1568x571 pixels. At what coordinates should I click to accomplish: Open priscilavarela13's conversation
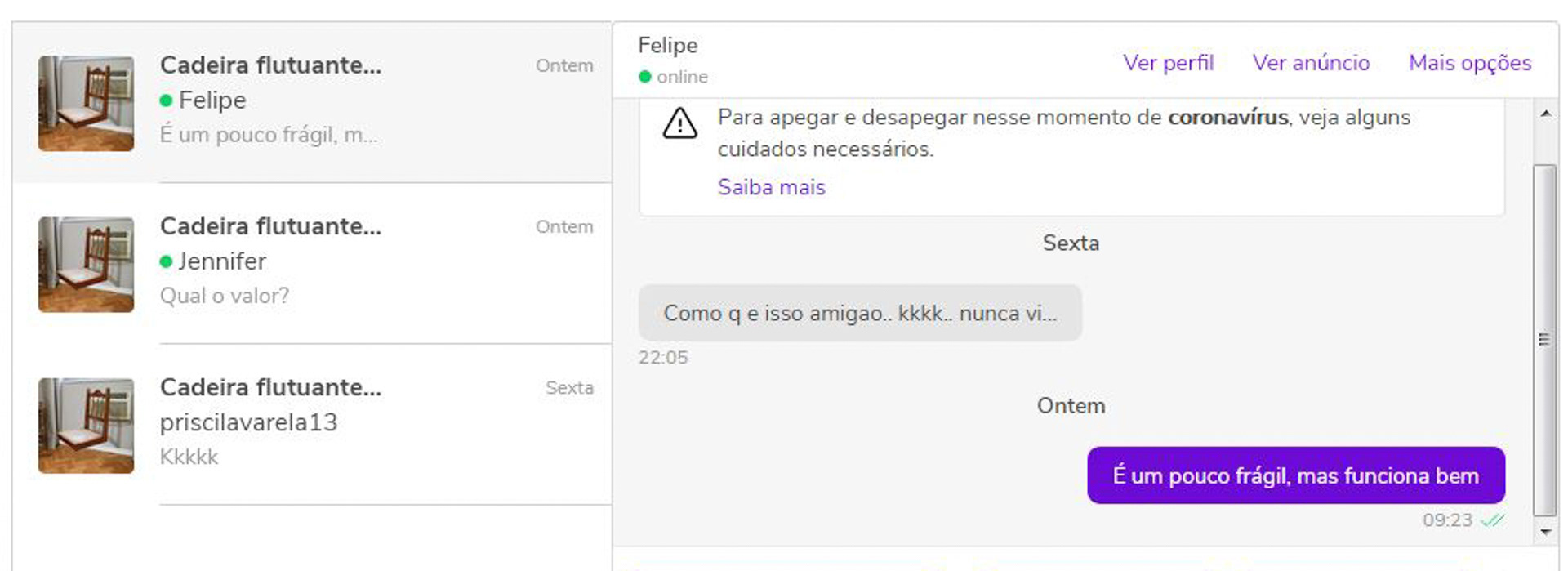point(327,422)
